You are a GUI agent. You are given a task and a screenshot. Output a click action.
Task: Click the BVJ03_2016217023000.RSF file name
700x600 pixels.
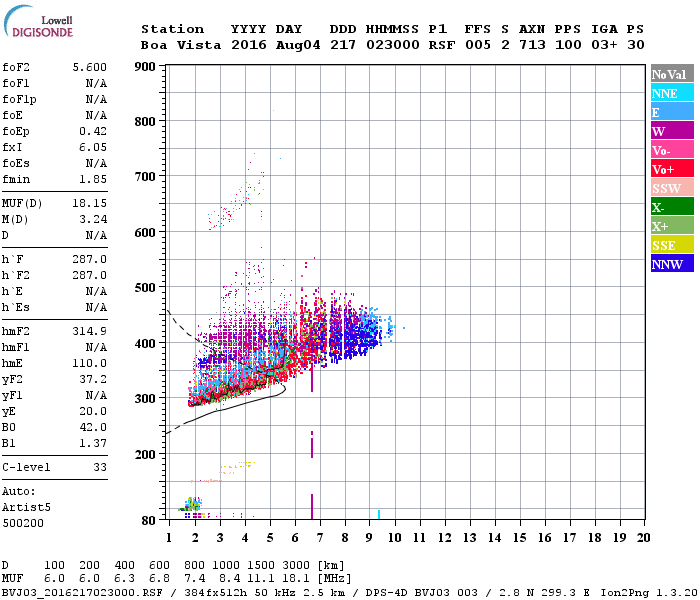click(82, 593)
